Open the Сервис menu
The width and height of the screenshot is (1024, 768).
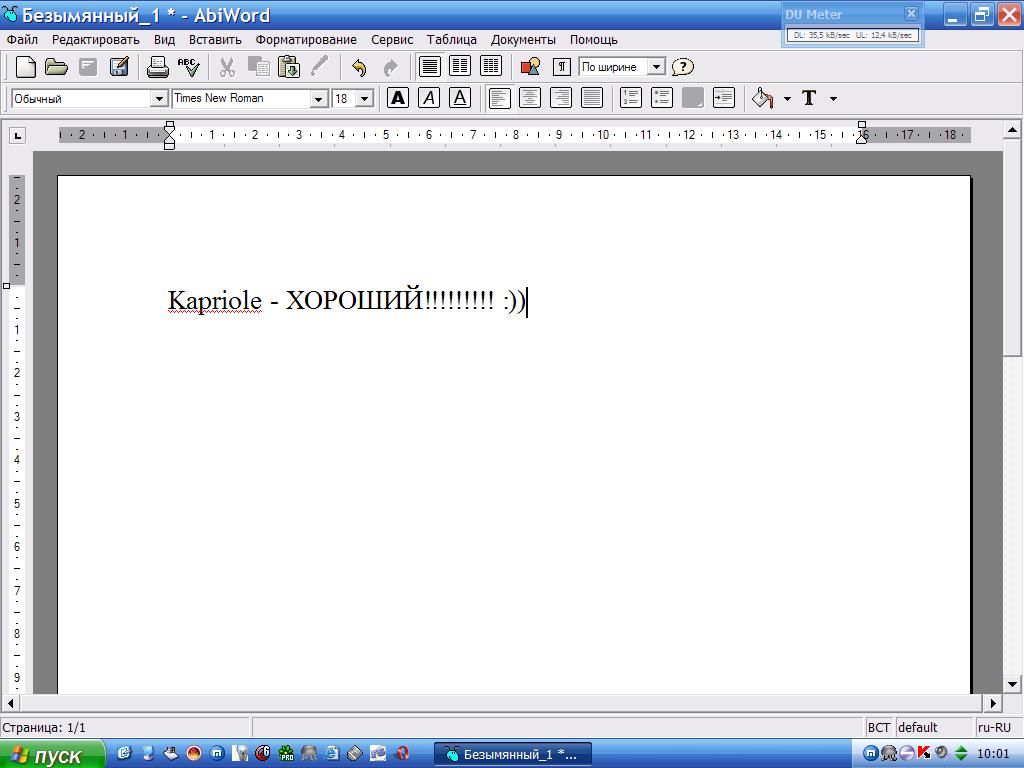click(392, 40)
